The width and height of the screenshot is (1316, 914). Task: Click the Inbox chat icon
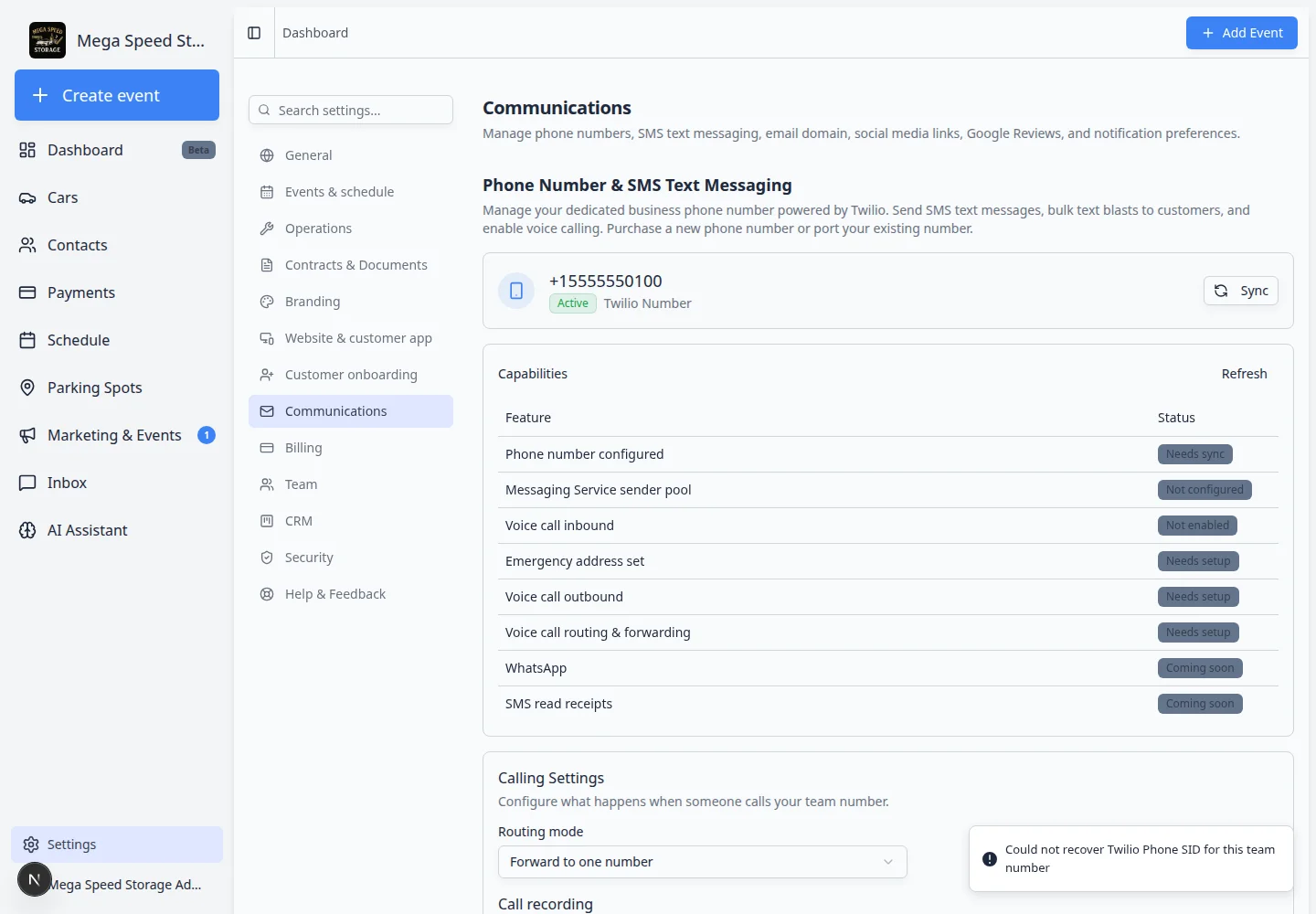[27, 483]
